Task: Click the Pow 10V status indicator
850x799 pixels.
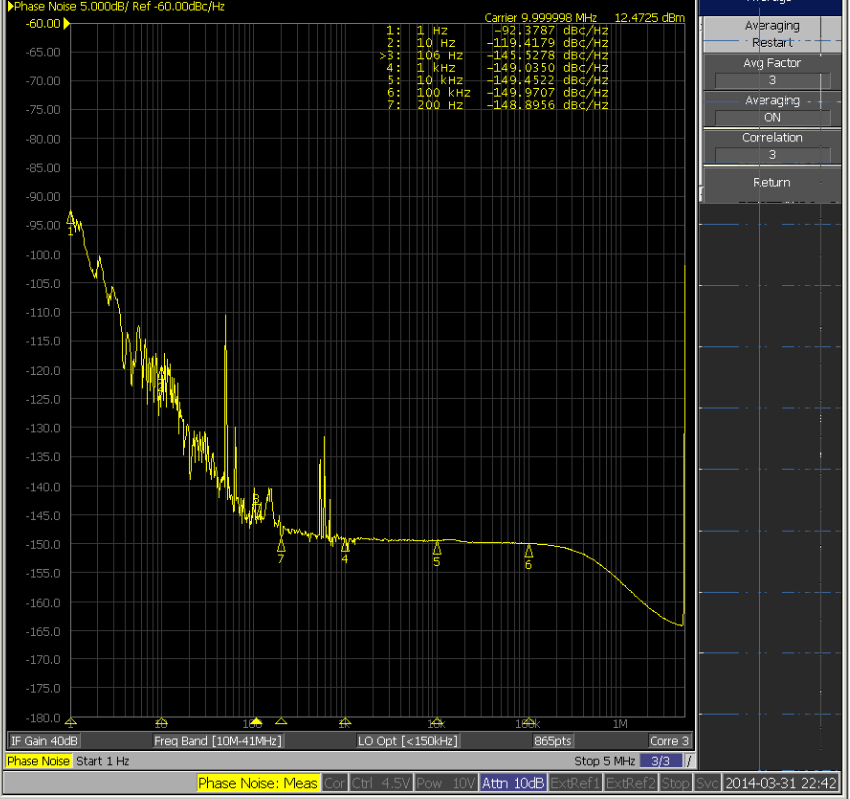Action: pos(446,783)
